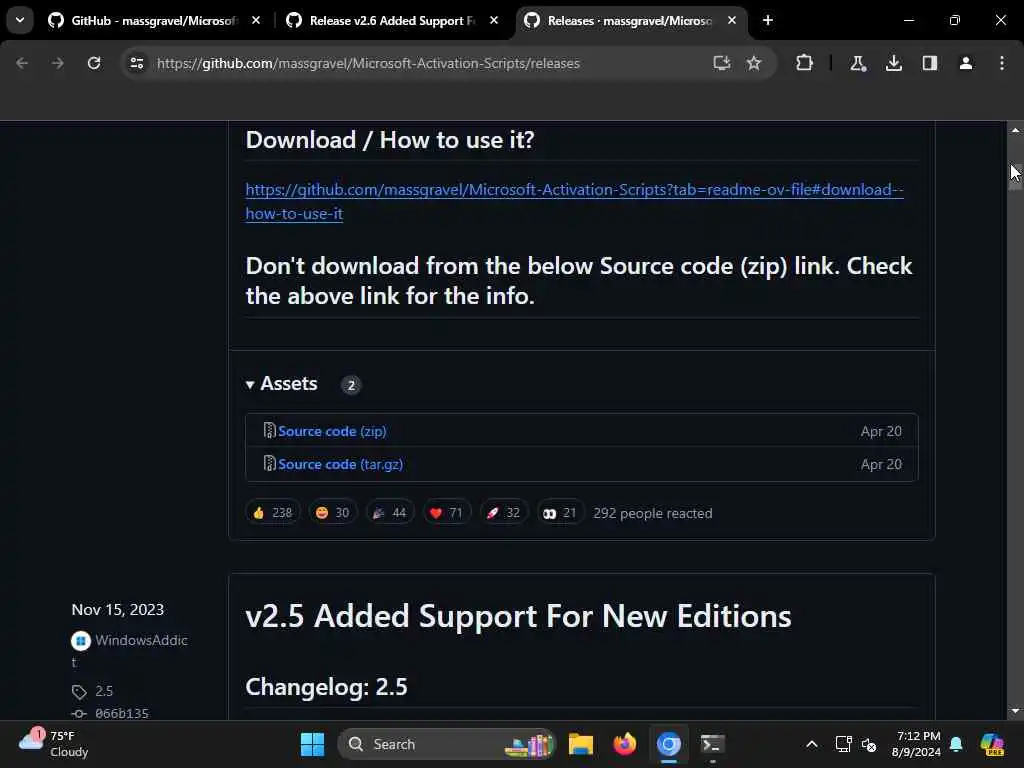Close the GitHub massgravel/Microsoft tab
This screenshot has height=768, width=1024.
coord(256,21)
